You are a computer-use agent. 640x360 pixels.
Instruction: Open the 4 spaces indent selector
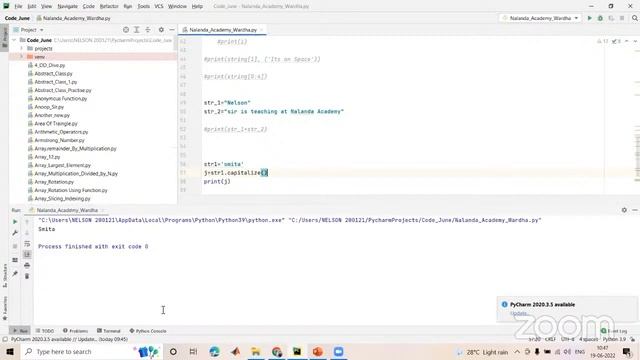click(x=588, y=339)
